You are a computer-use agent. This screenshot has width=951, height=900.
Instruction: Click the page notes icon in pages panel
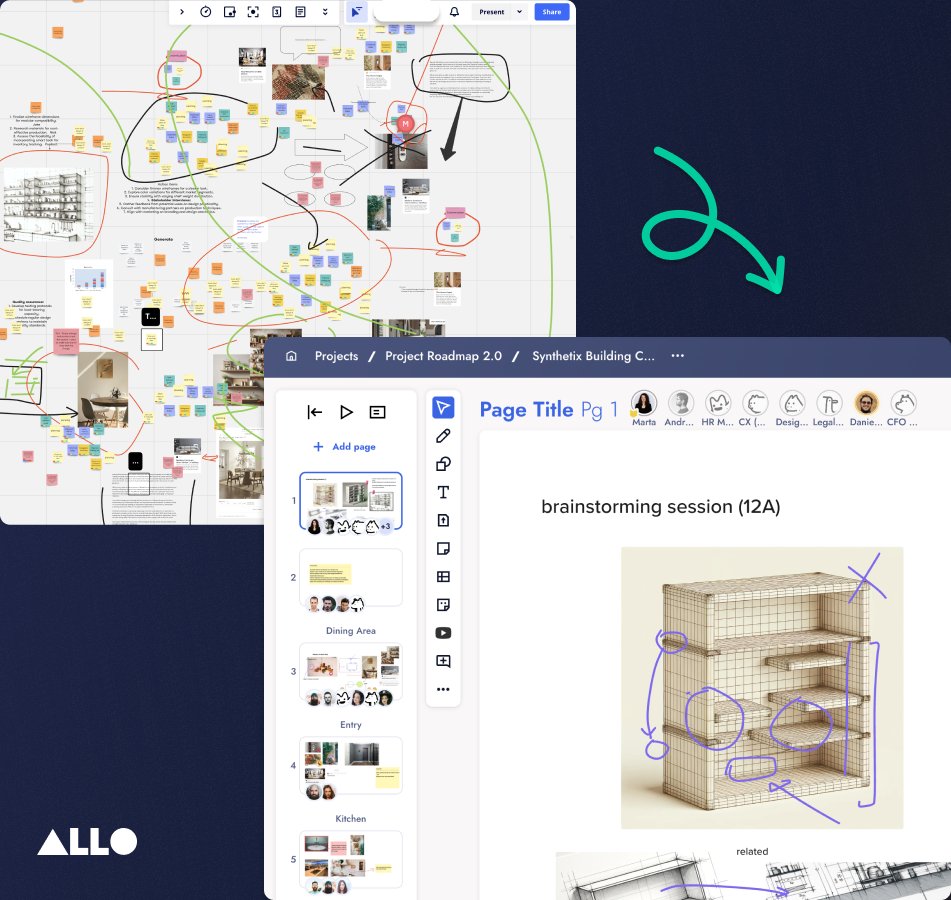point(377,412)
